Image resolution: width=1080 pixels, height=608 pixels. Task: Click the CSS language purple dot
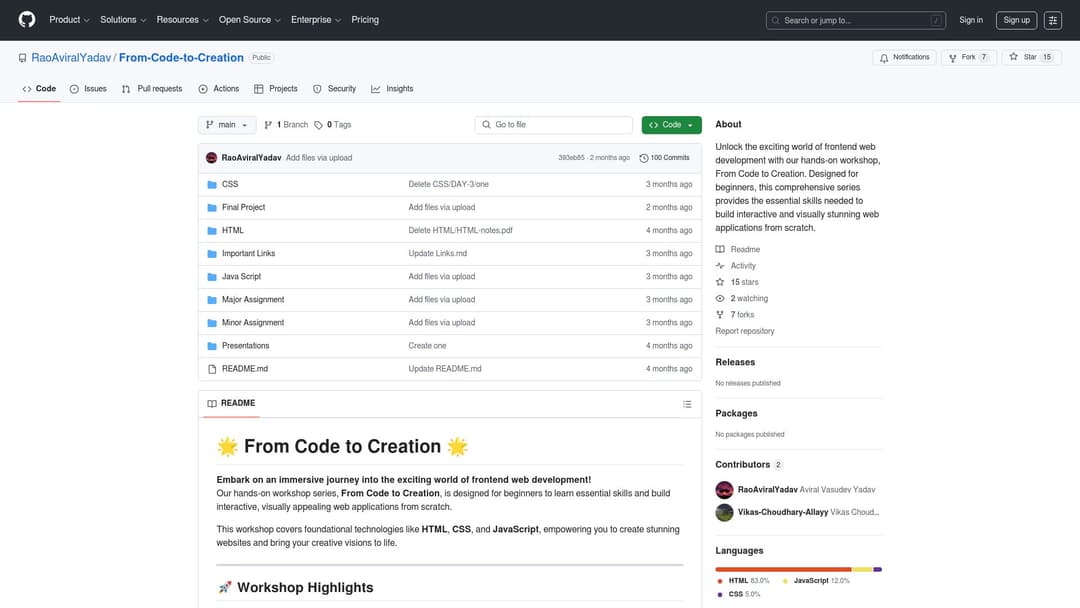click(720, 595)
